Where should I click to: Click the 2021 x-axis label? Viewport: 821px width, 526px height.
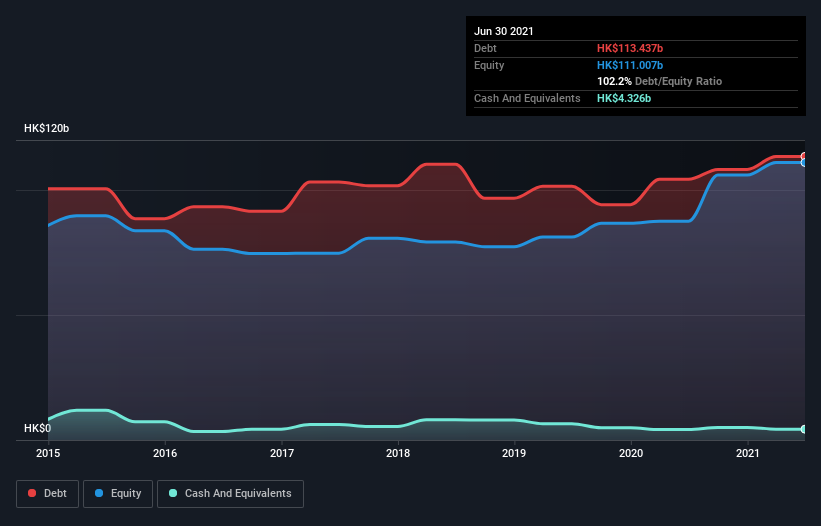coord(748,453)
